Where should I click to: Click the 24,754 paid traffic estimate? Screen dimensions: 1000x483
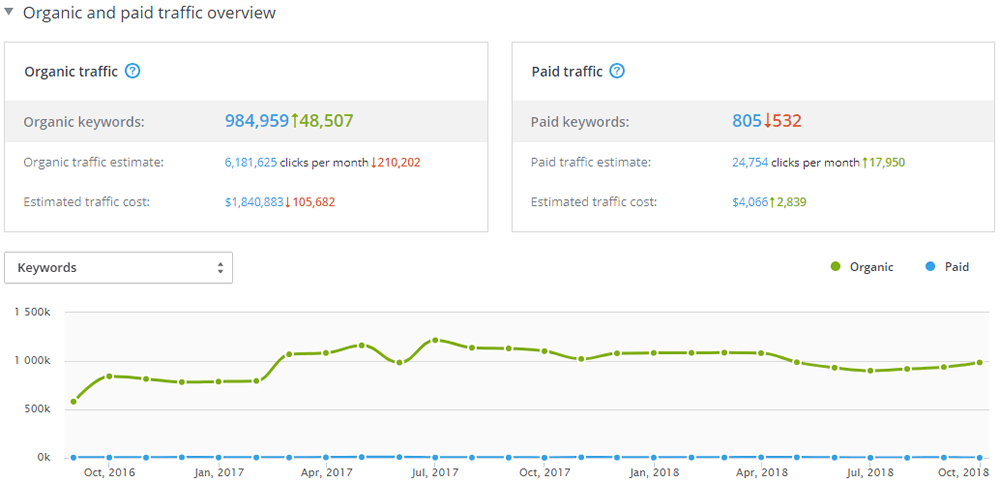[750, 162]
